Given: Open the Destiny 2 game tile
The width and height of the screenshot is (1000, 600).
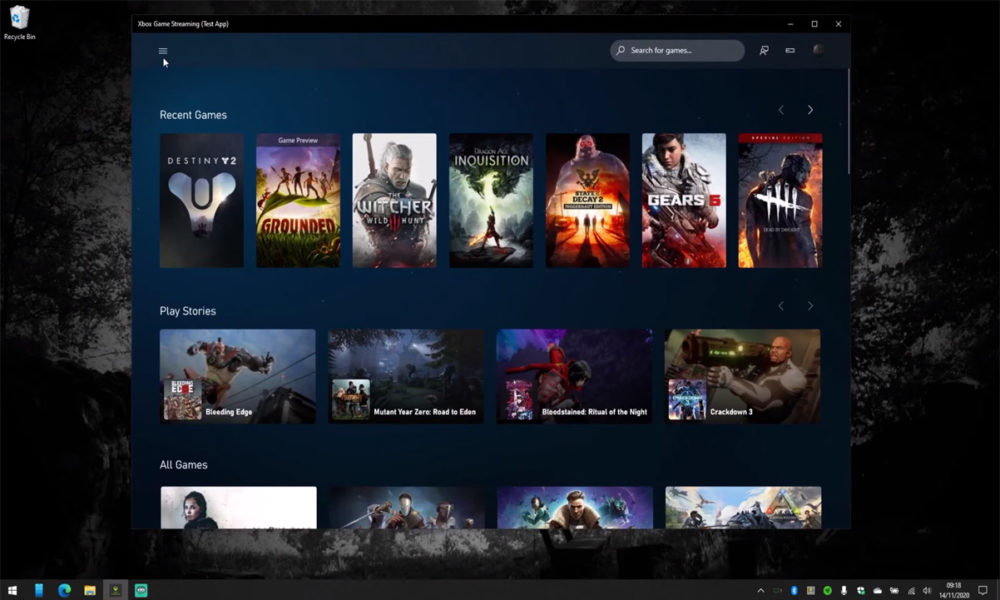Looking at the screenshot, I should (x=202, y=200).
